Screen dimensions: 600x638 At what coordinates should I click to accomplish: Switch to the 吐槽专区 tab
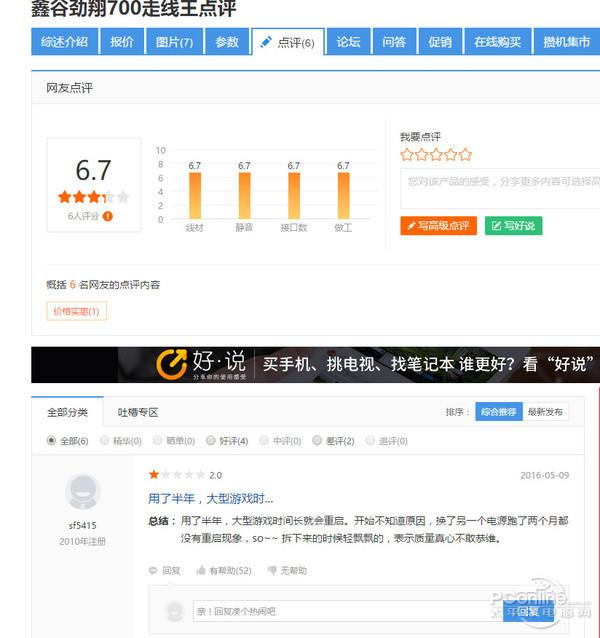[x=138, y=412]
